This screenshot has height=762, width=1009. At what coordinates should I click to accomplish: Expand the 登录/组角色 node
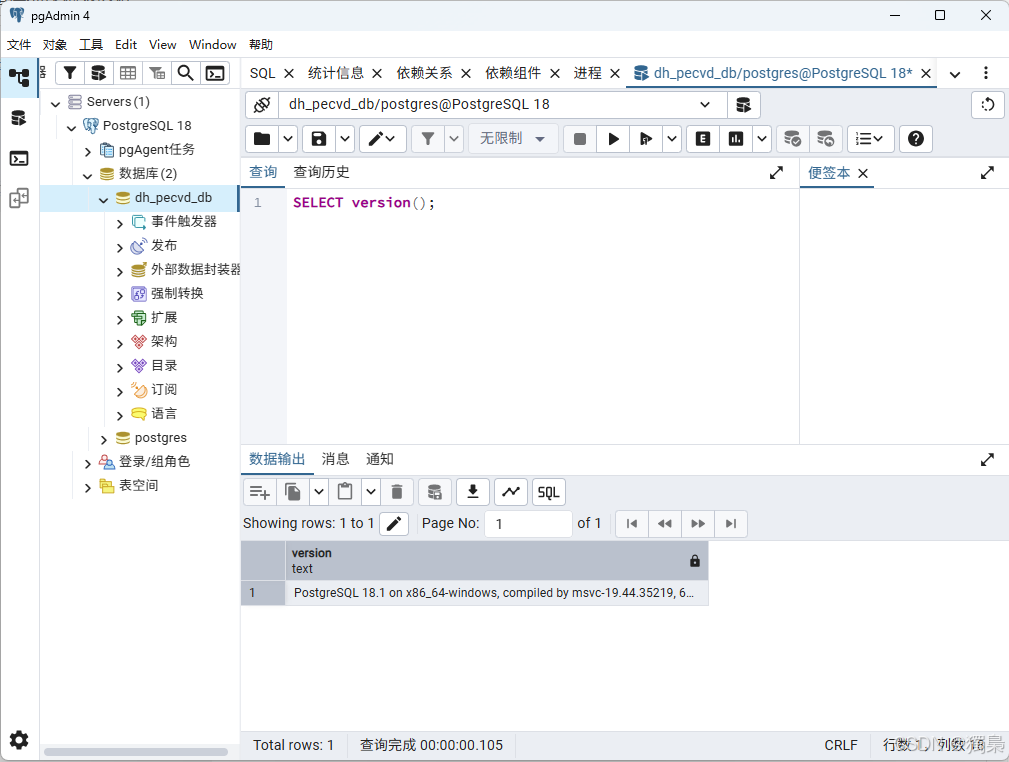coord(88,463)
